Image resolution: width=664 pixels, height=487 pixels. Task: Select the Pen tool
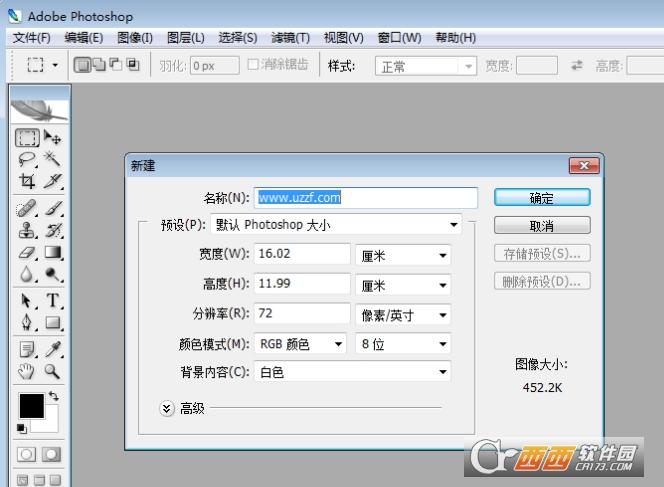coord(27,322)
